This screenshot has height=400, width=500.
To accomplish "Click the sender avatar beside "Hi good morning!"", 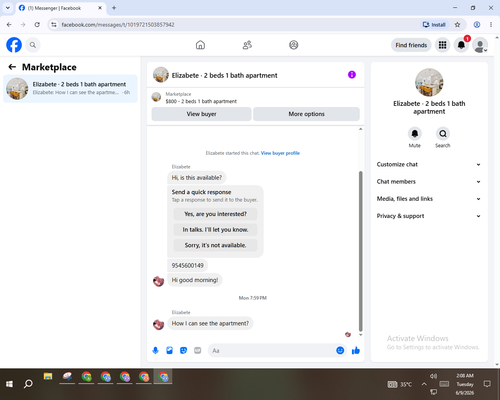I will click(159, 281).
